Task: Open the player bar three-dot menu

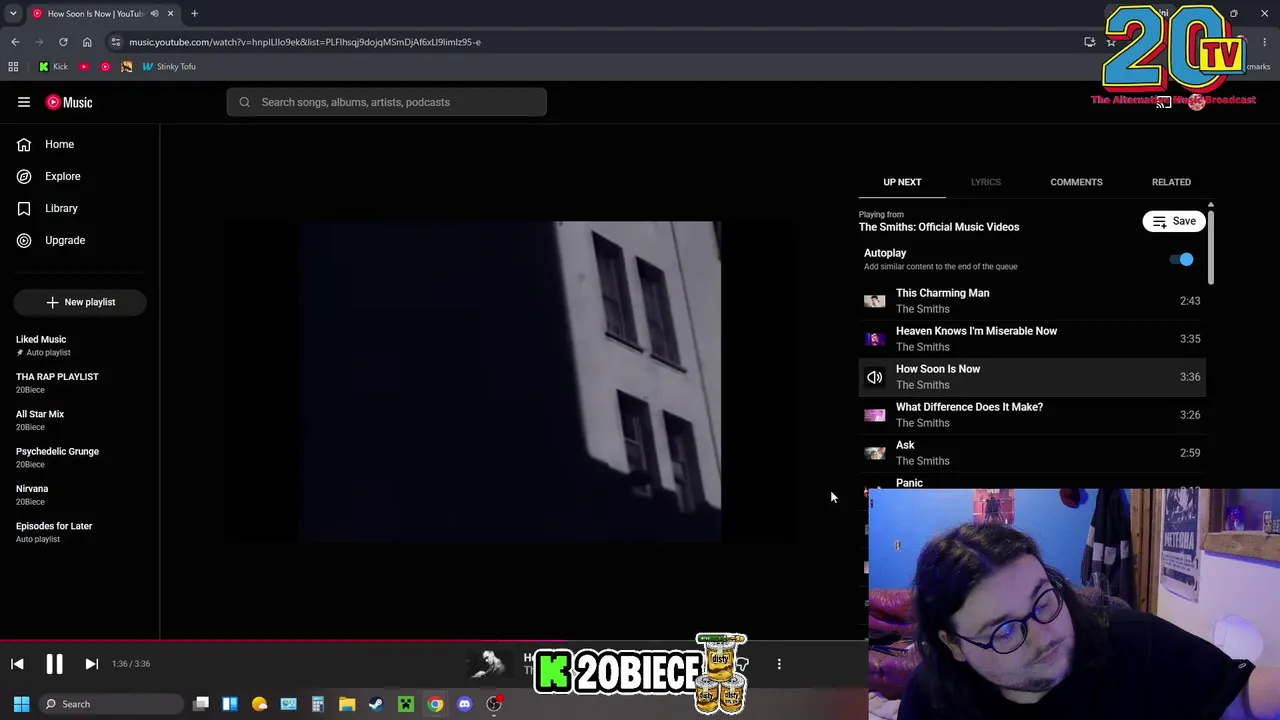Action: [x=779, y=664]
